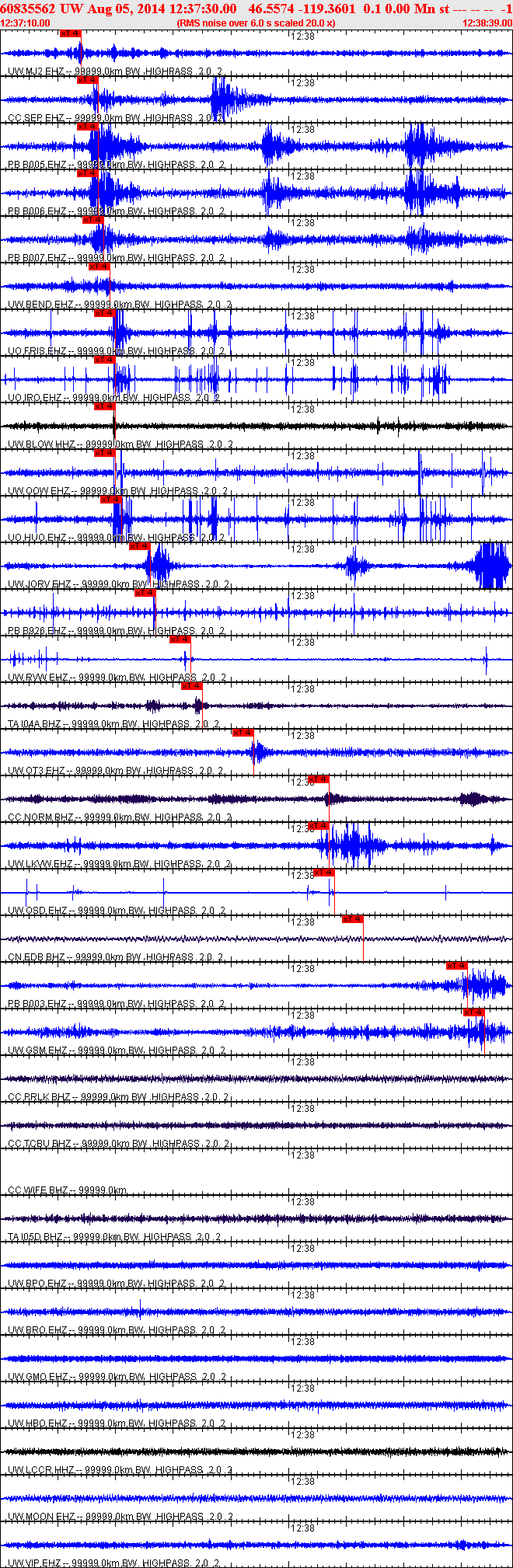Select the UW.VIP EHZ station label
The height and width of the screenshot is (1568, 513).
point(34,1563)
